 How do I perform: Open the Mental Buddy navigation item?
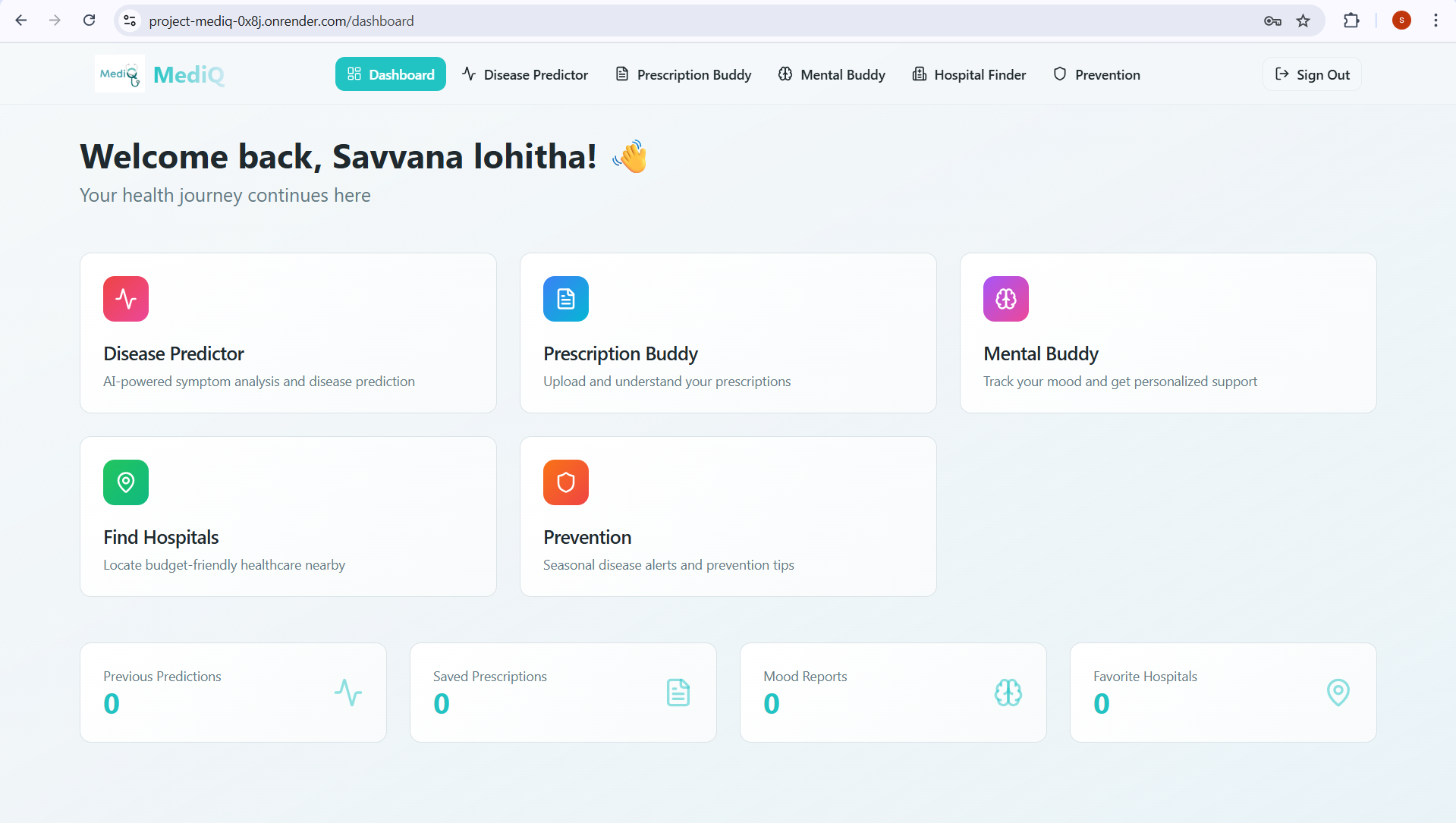pyautogui.click(x=831, y=74)
